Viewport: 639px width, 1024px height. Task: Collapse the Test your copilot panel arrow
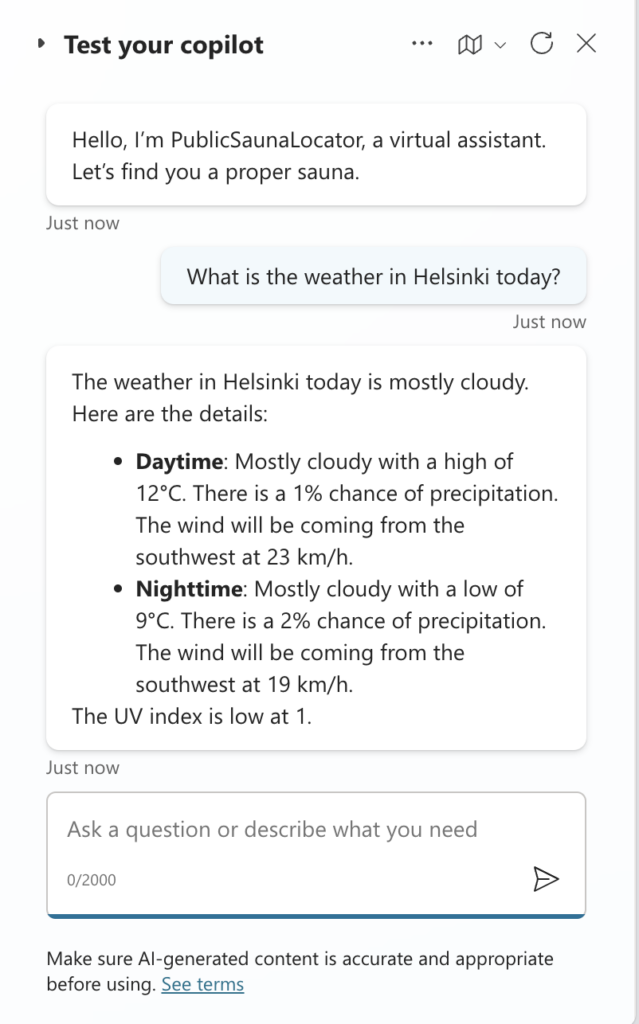tap(41, 44)
